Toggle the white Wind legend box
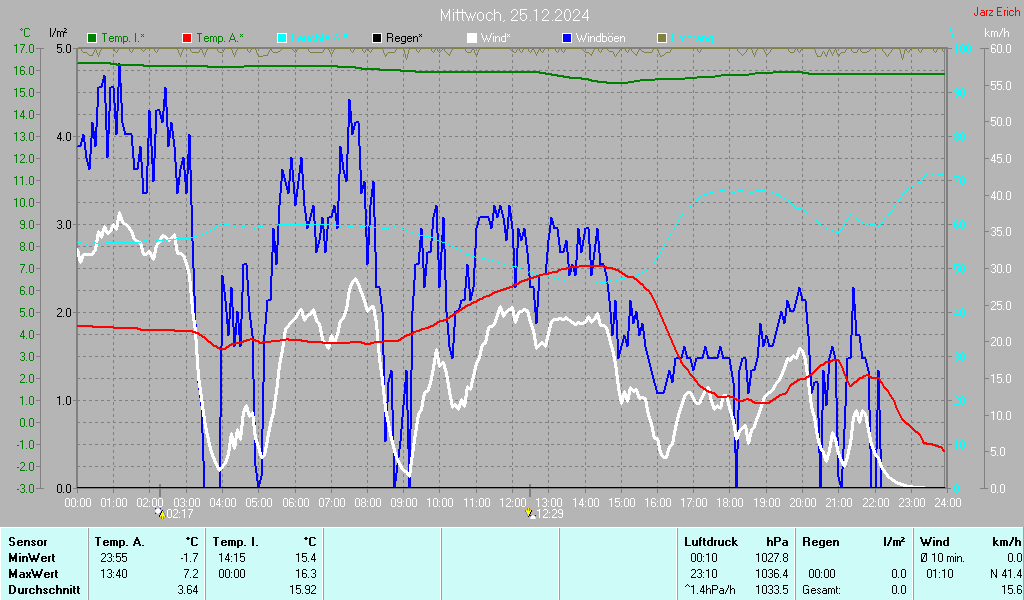The width and height of the screenshot is (1024, 600). (472, 38)
